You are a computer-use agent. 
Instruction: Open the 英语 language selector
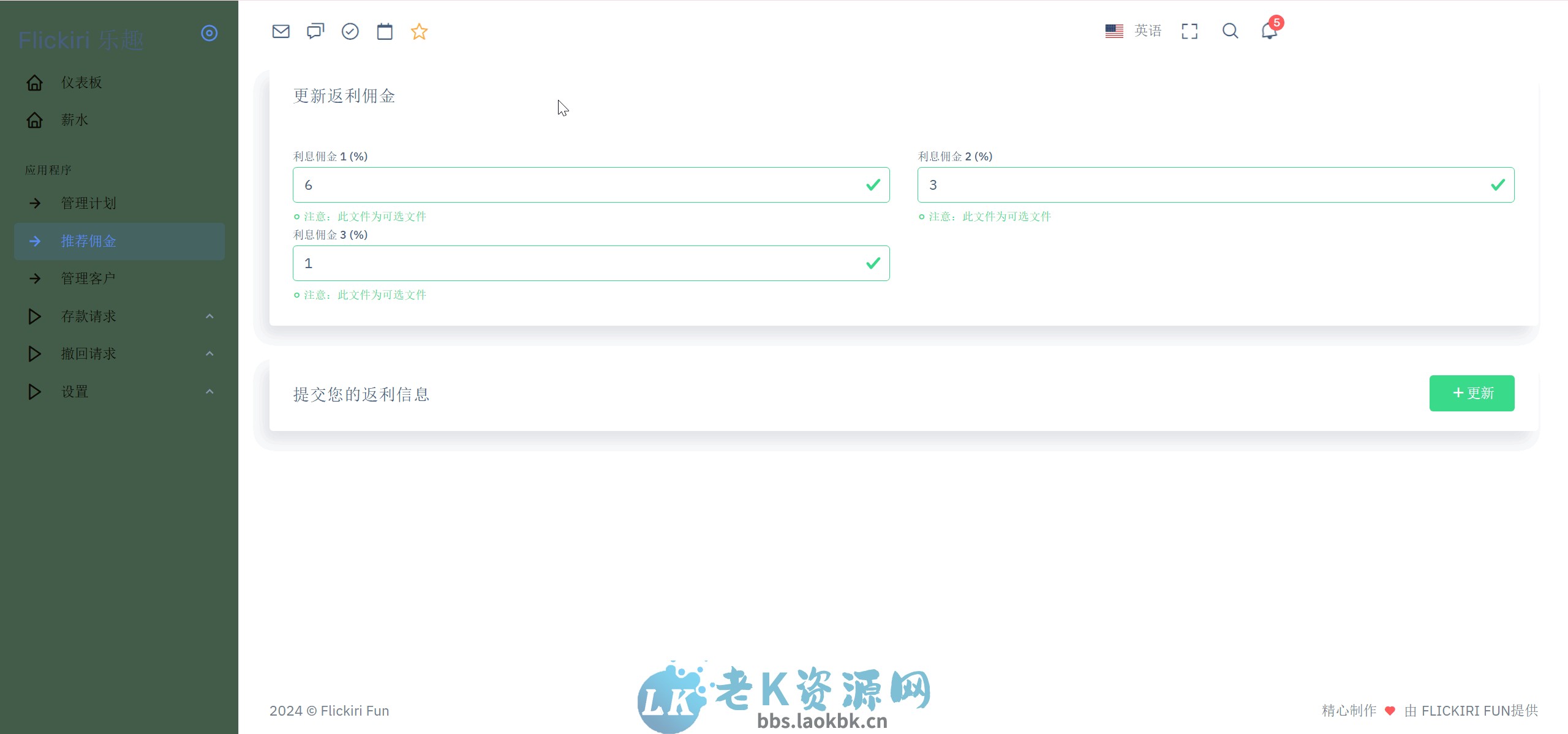[x=1147, y=31]
